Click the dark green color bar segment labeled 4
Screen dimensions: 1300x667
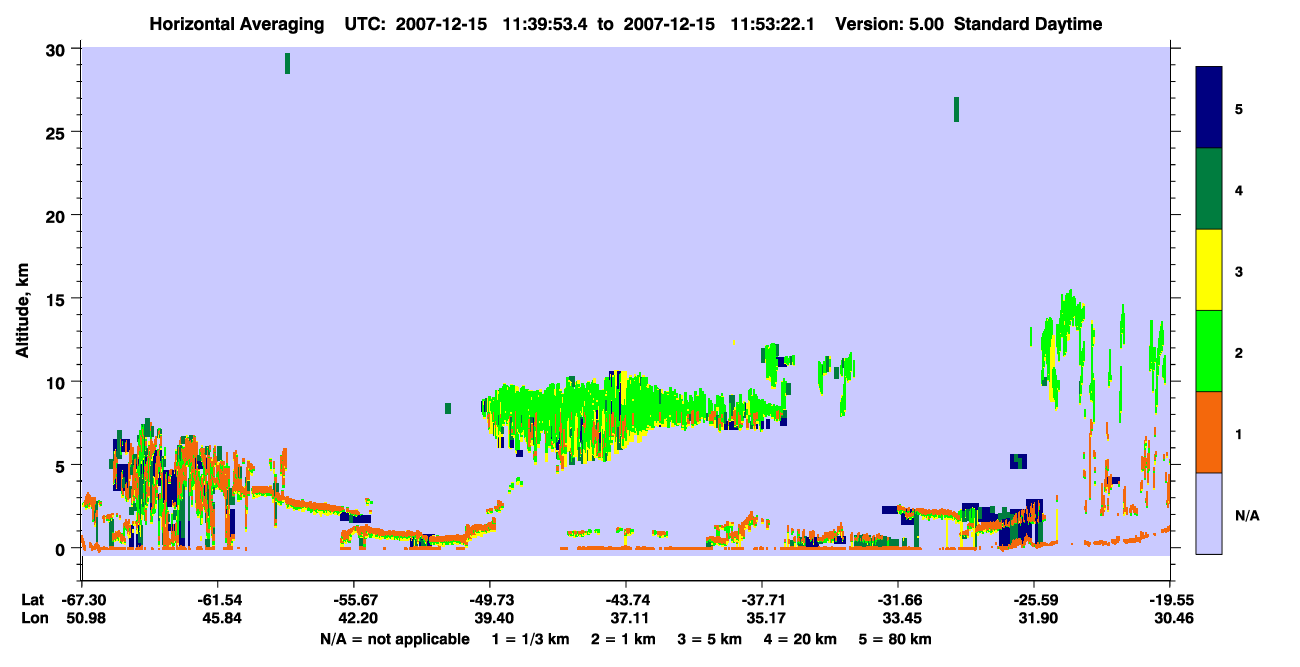(x=1209, y=189)
